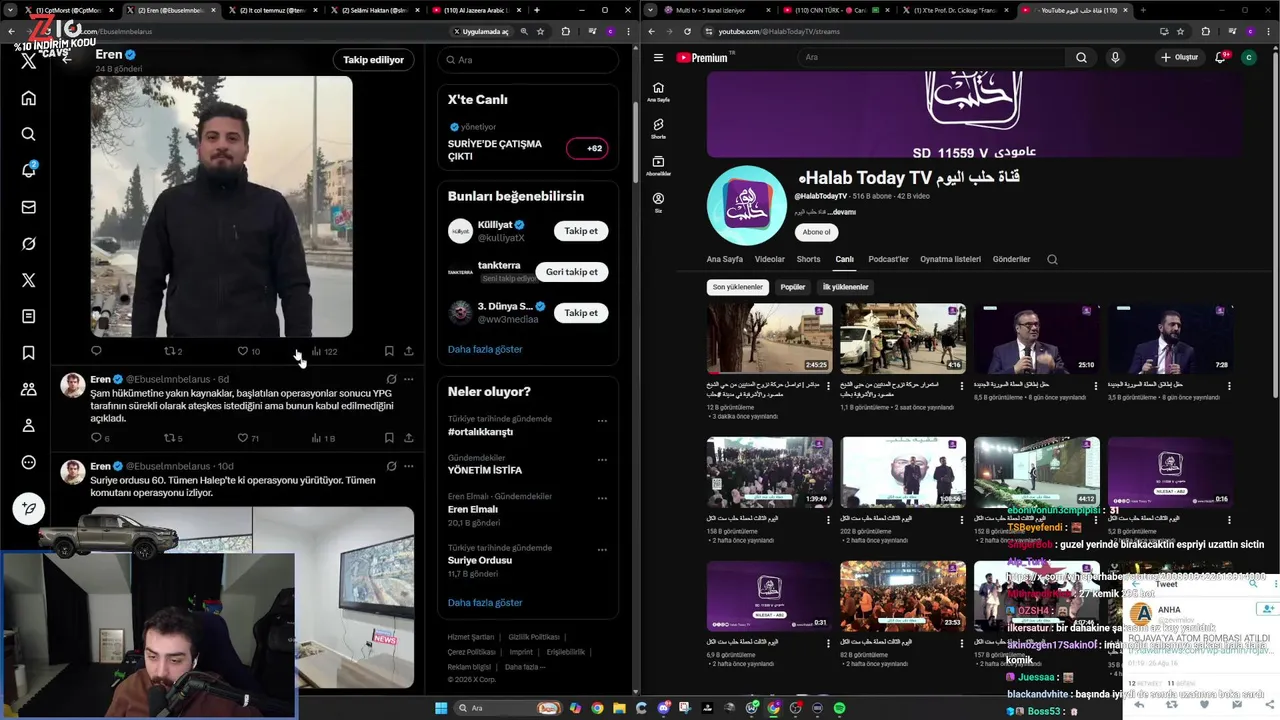The width and height of the screenshot is (1280, 720).
Task: Click the YouTube search magnifier button
Action: coord(1081,57)
